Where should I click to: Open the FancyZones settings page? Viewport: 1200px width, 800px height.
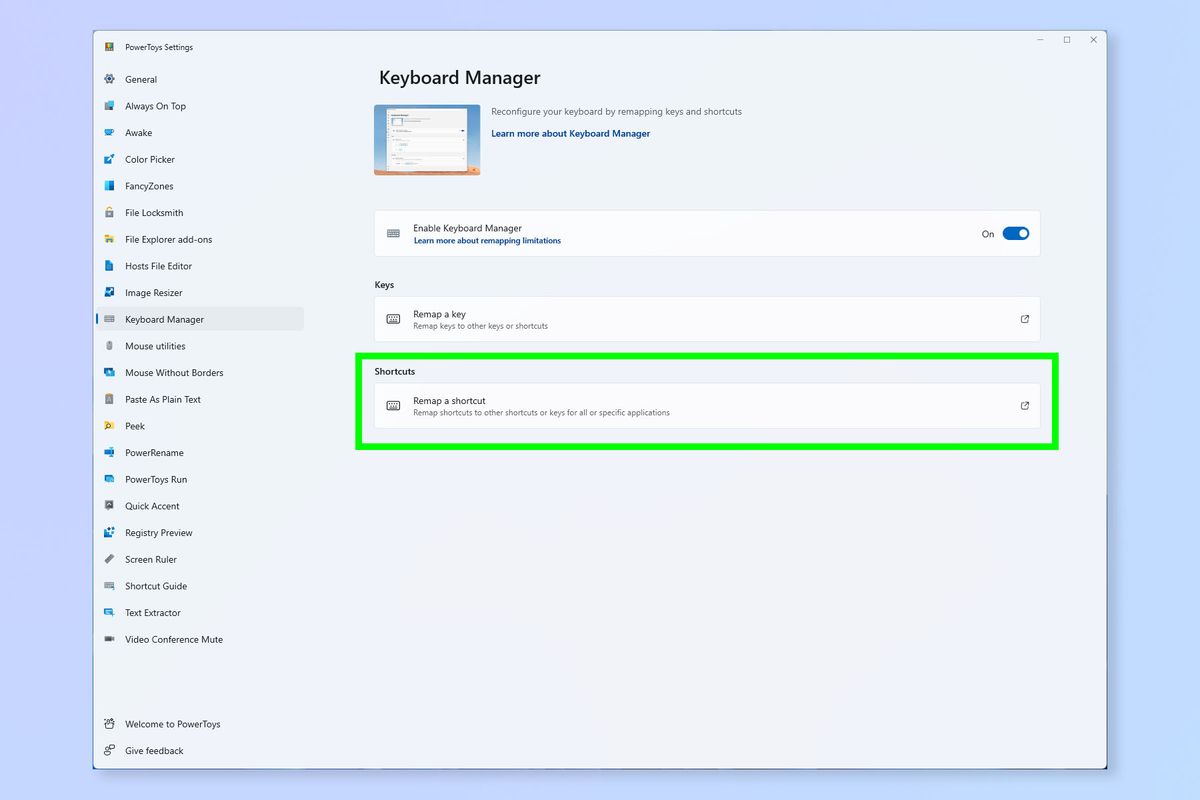point(146,186)
